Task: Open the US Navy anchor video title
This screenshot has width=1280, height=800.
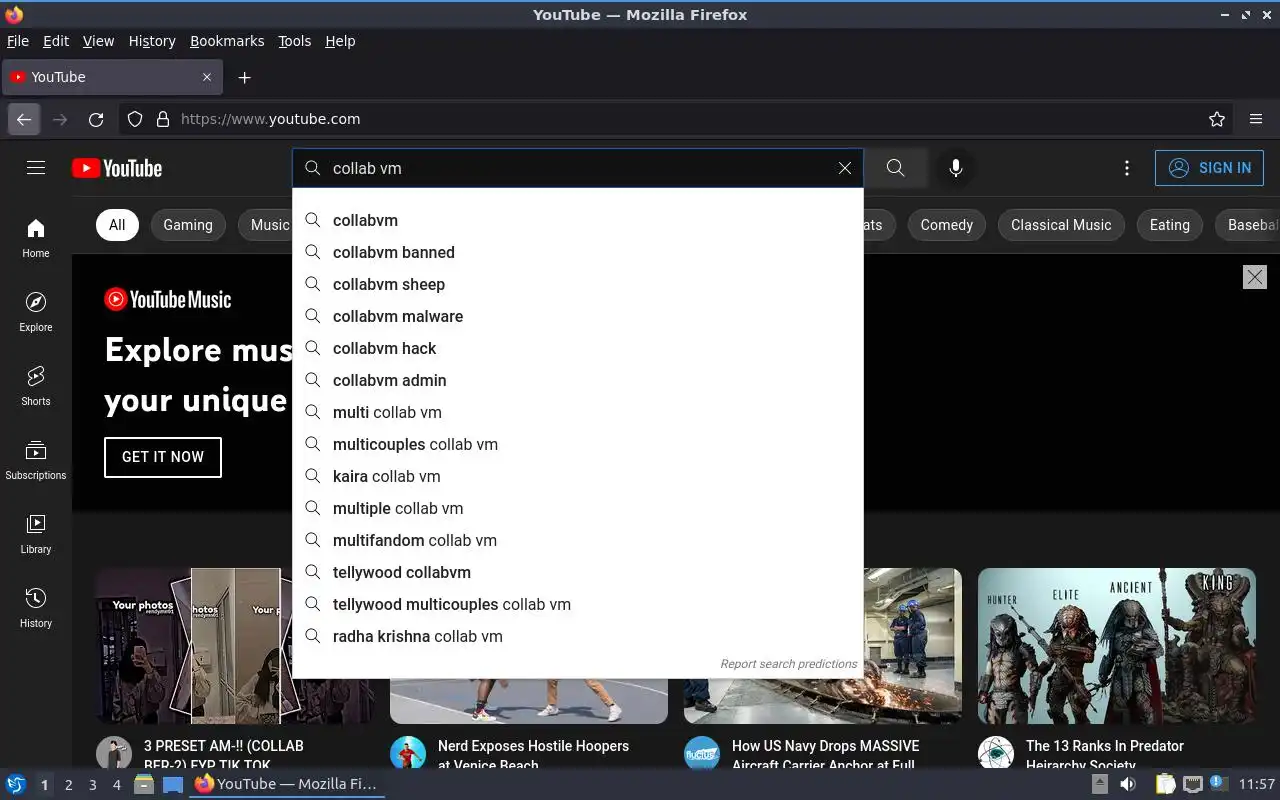Action: (825, 755)
